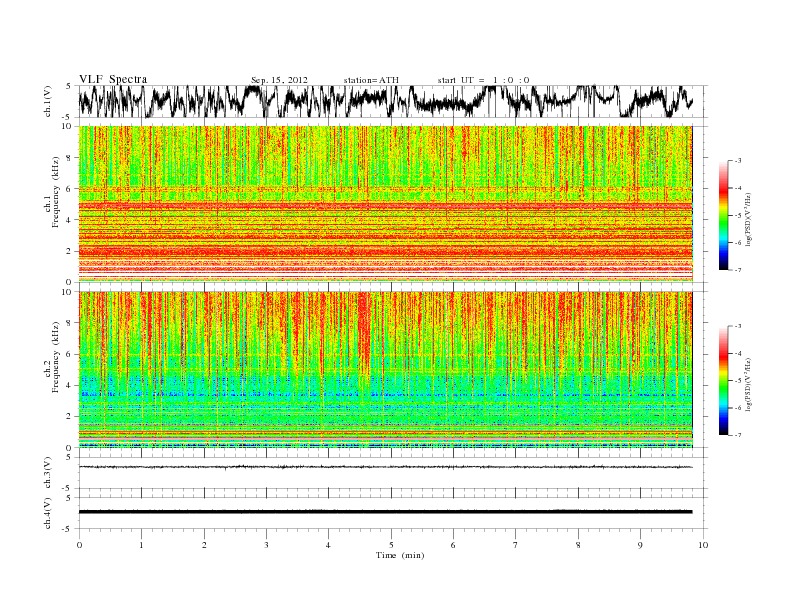
Task: Click the "10" kHz tick of ch.1 spectrogram
Action: coord(69,126)
